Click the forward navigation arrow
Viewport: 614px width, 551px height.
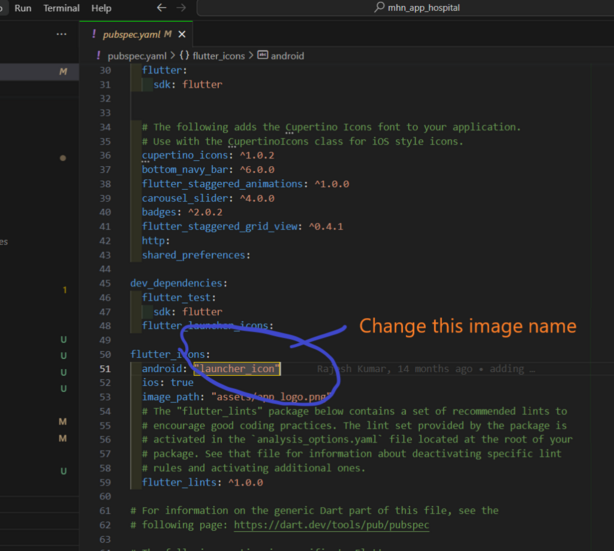181,8
